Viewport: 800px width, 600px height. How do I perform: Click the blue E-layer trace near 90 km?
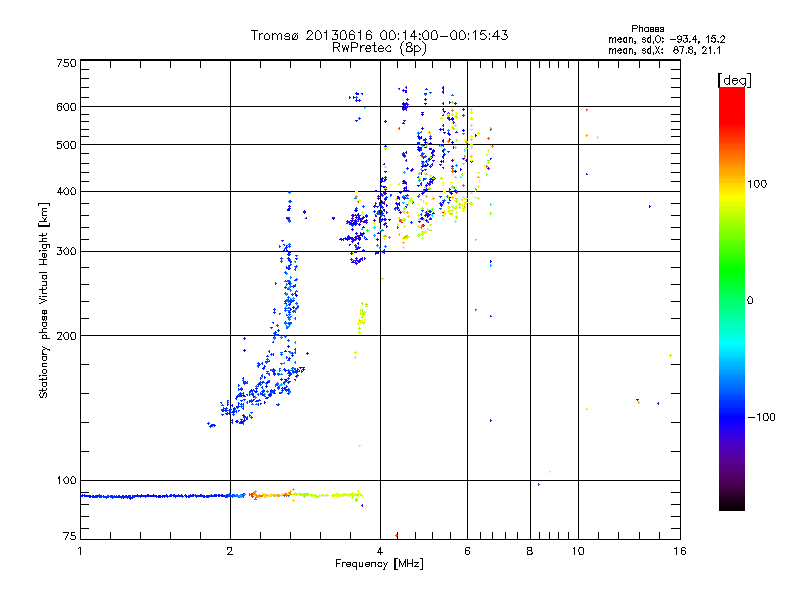click(161, 496)
